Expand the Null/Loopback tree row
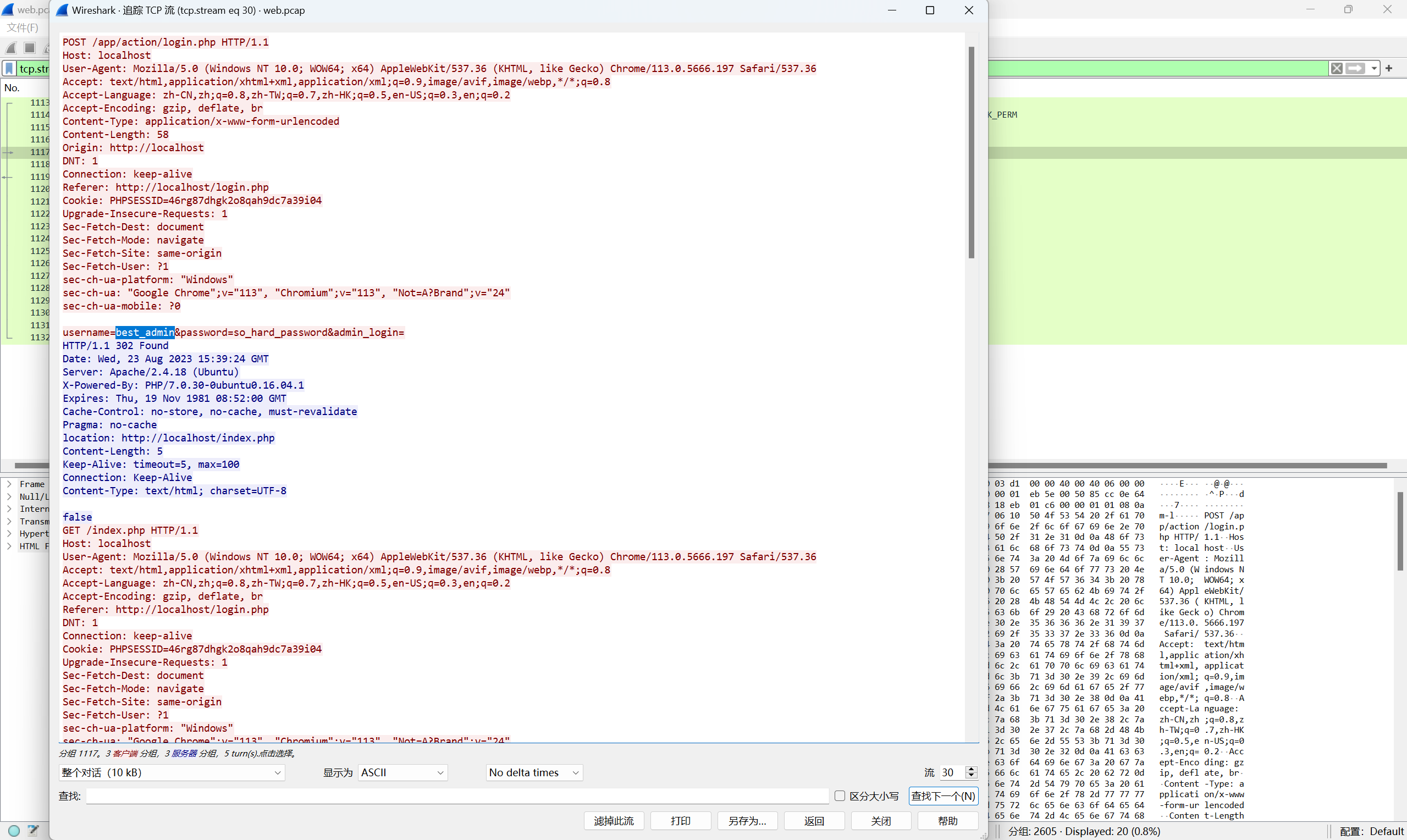Screen dimensions: 1407x840 9,496
